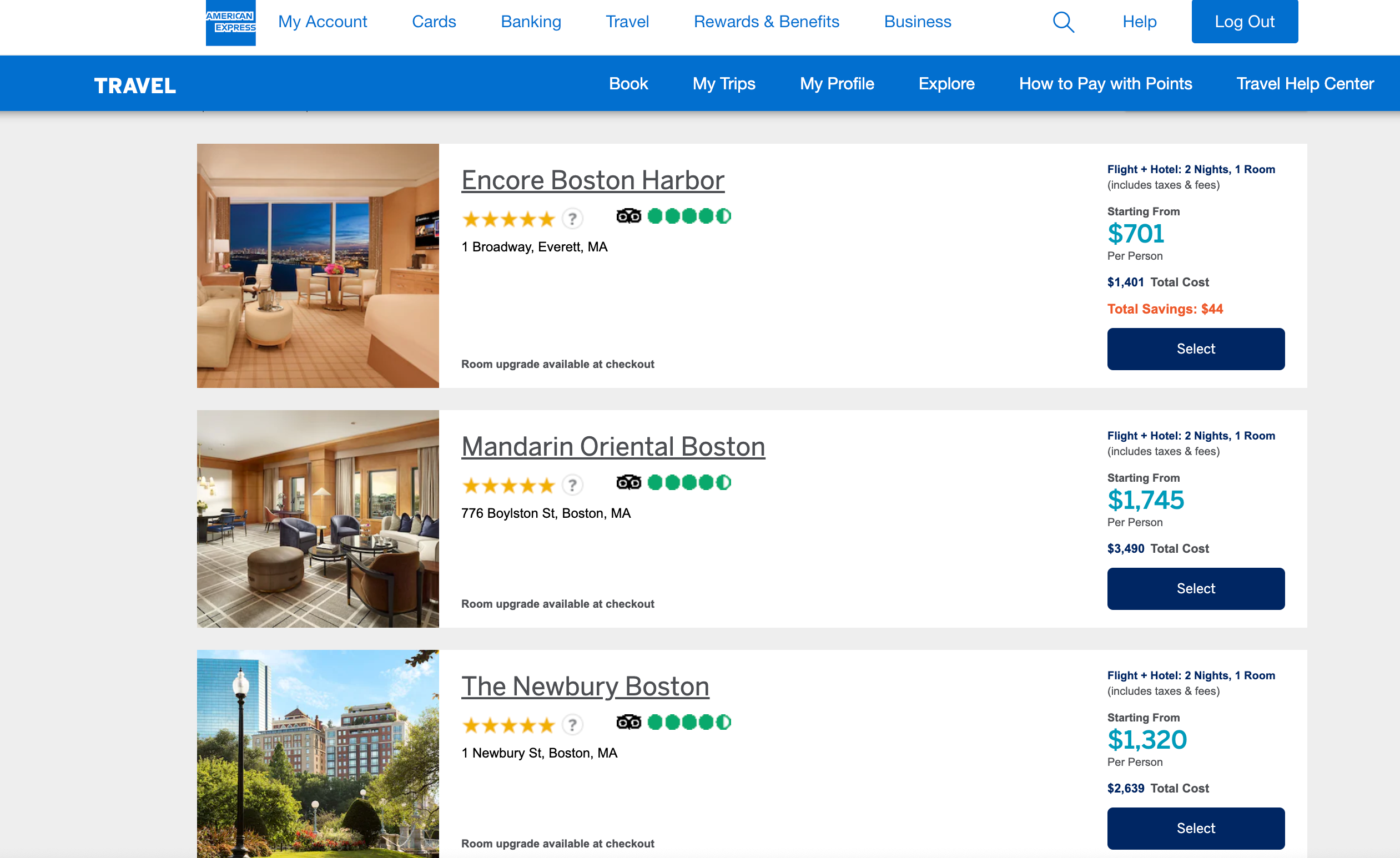Viewport: 1400px width, 858px height.
Task: Select the Mandarin Oriental Boston hotel package
Action: point(1196,587)
